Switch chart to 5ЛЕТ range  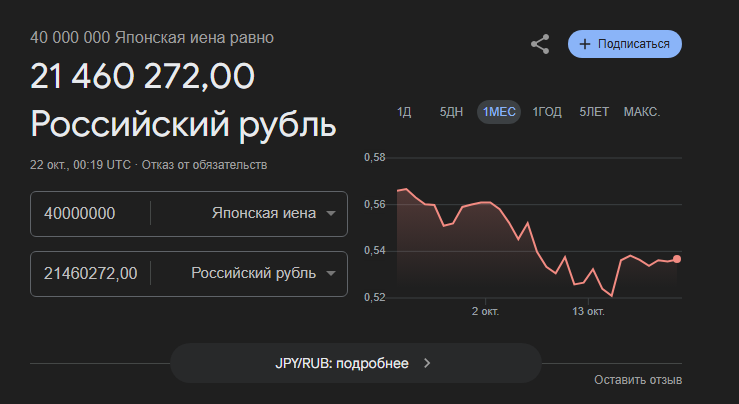click(594, 112)
